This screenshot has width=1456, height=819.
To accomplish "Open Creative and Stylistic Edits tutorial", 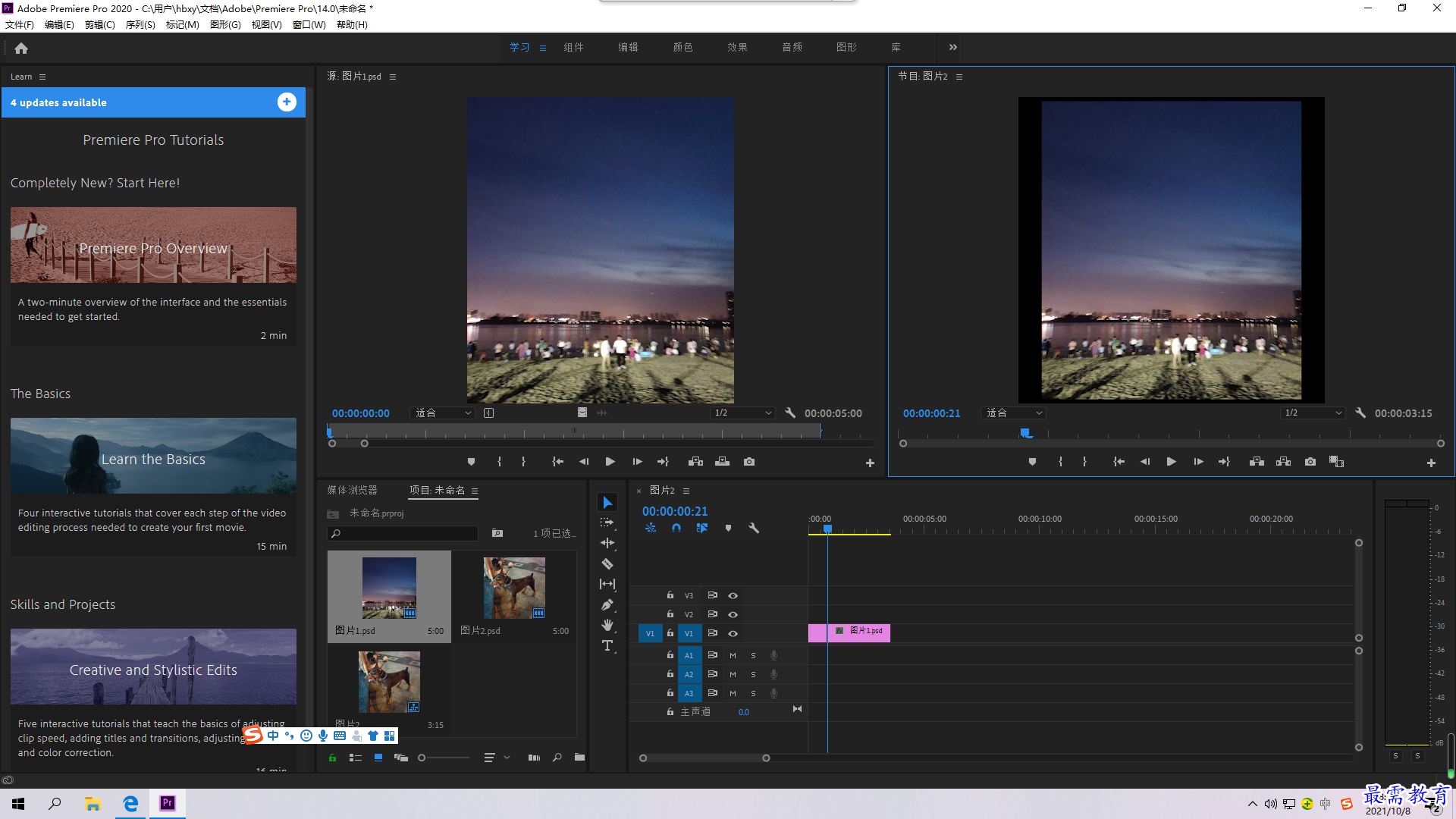I will pos(153,699).
